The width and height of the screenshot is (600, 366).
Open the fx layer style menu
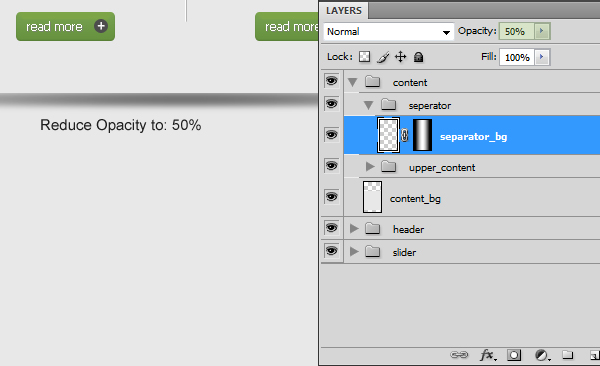tap(488, 355)
